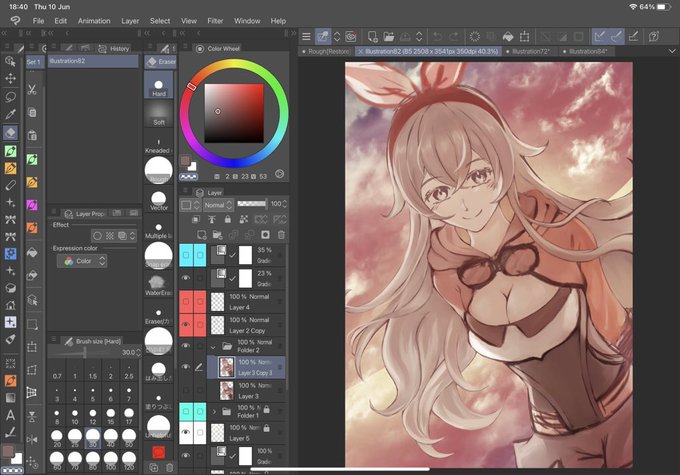Click the Create layer mask icon
This screenshot has width=680, height=475.
coord(265,235)
